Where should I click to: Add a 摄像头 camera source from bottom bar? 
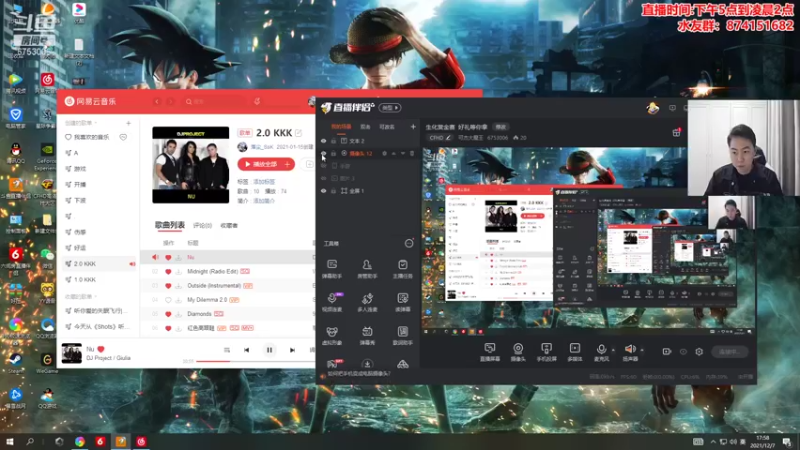518,352
